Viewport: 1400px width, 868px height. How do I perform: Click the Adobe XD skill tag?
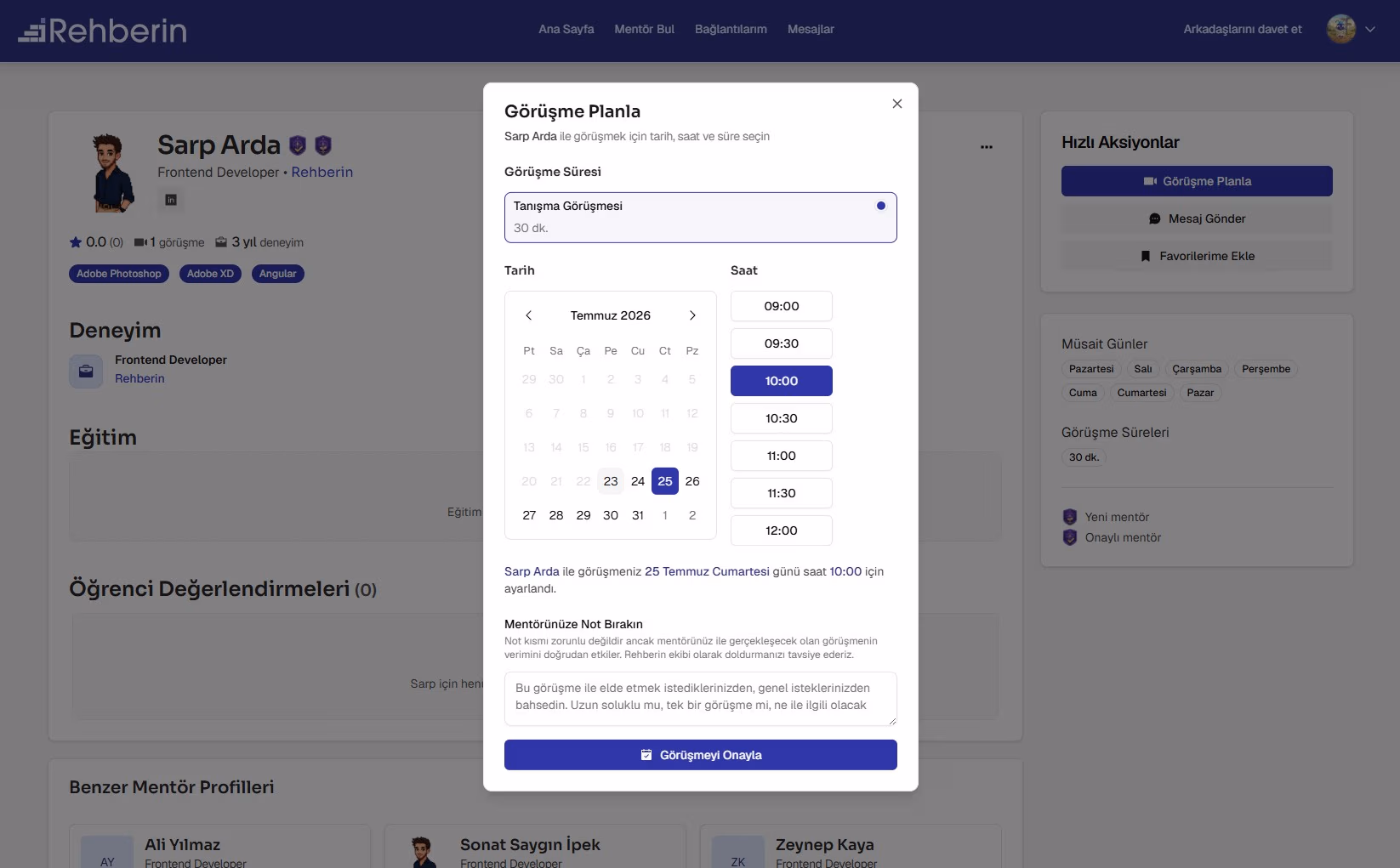[210, 274]
